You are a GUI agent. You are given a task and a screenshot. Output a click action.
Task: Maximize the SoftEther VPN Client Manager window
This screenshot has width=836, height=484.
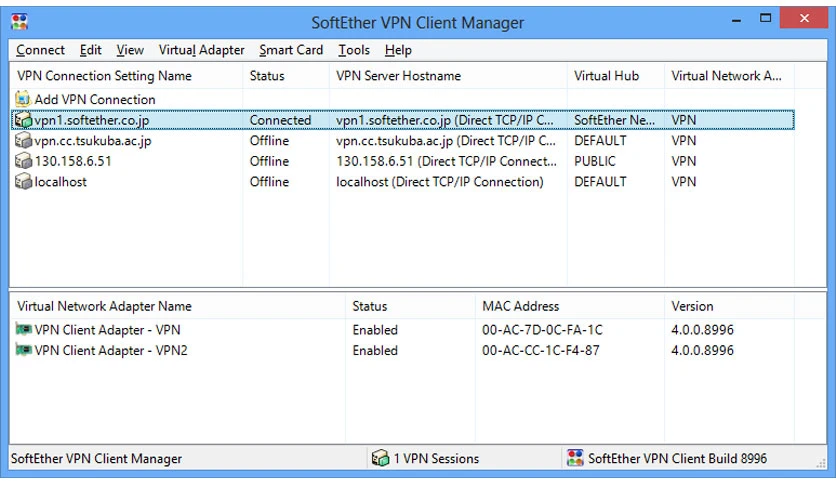[765, 19]
